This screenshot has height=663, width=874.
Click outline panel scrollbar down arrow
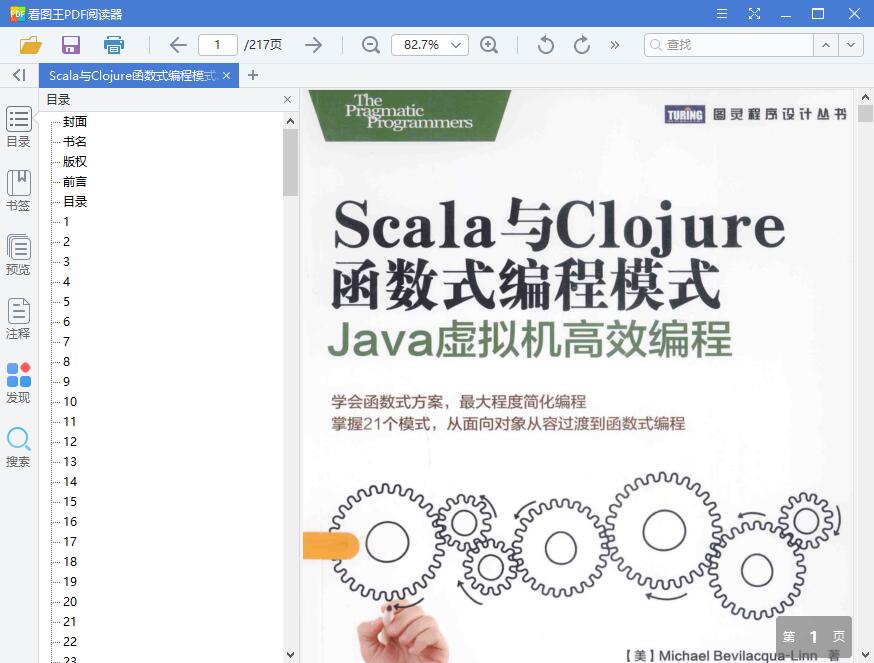[x=290, y=655]
